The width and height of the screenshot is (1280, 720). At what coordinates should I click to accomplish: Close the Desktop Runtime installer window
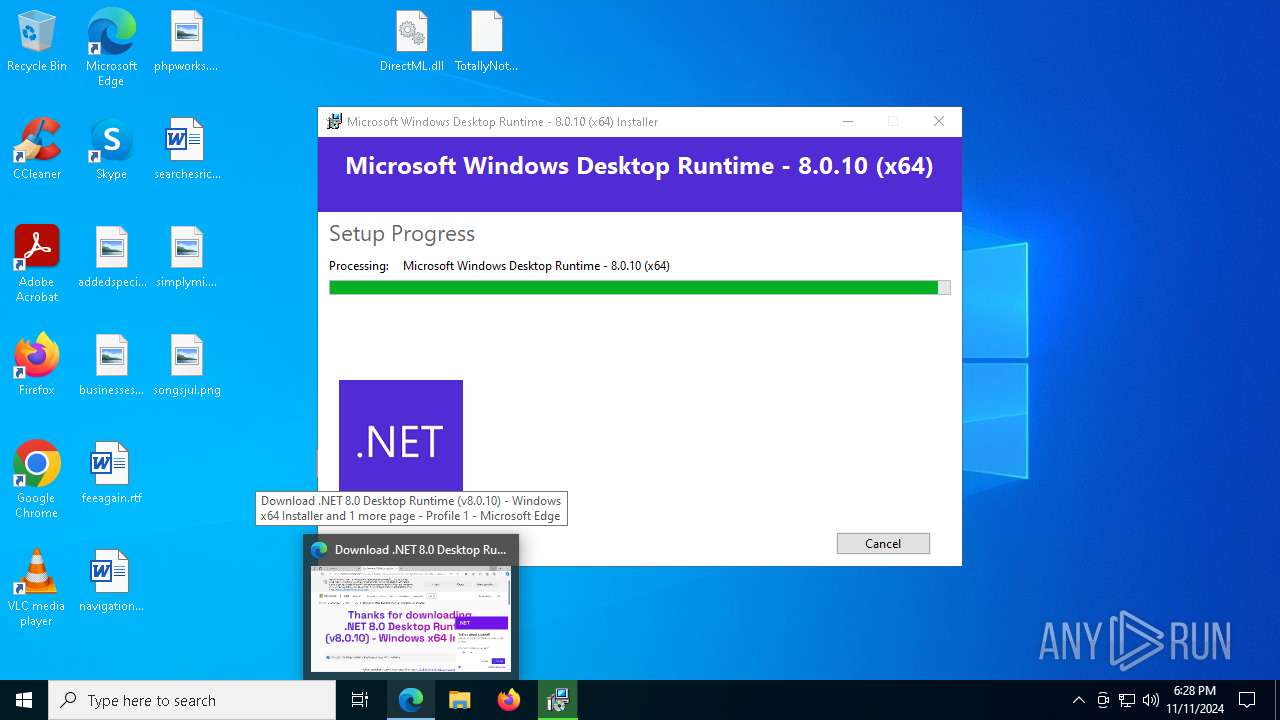tap(939, 121)
